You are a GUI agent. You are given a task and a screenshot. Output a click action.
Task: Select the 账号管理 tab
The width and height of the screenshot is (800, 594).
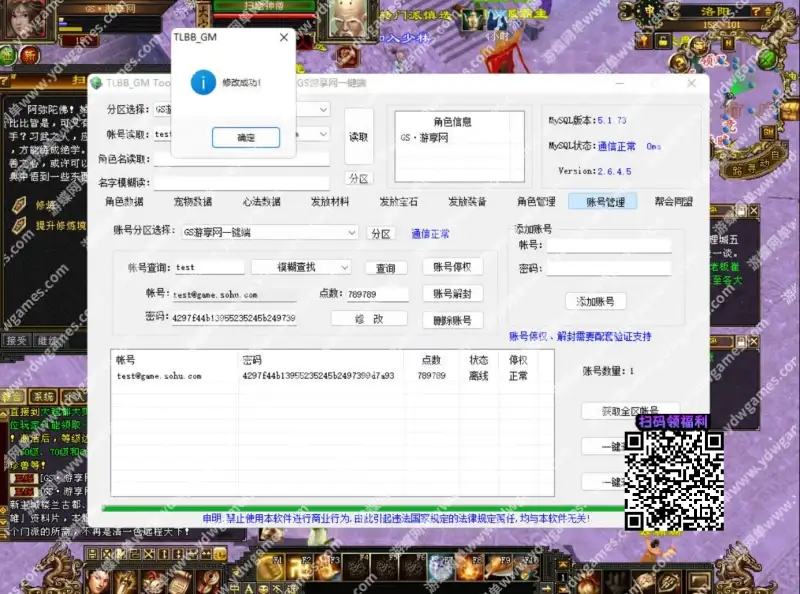point(603,202)
